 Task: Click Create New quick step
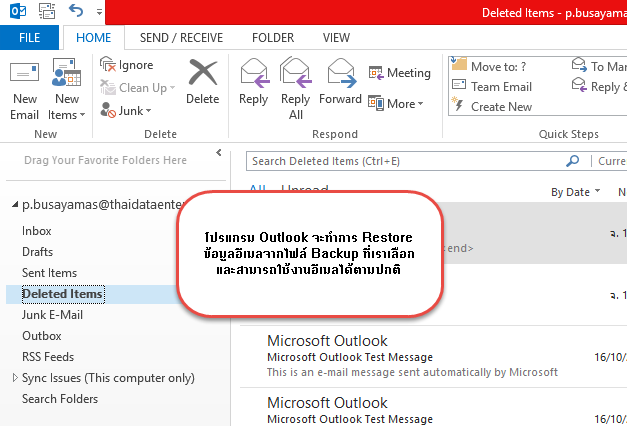tap(492, 107)
